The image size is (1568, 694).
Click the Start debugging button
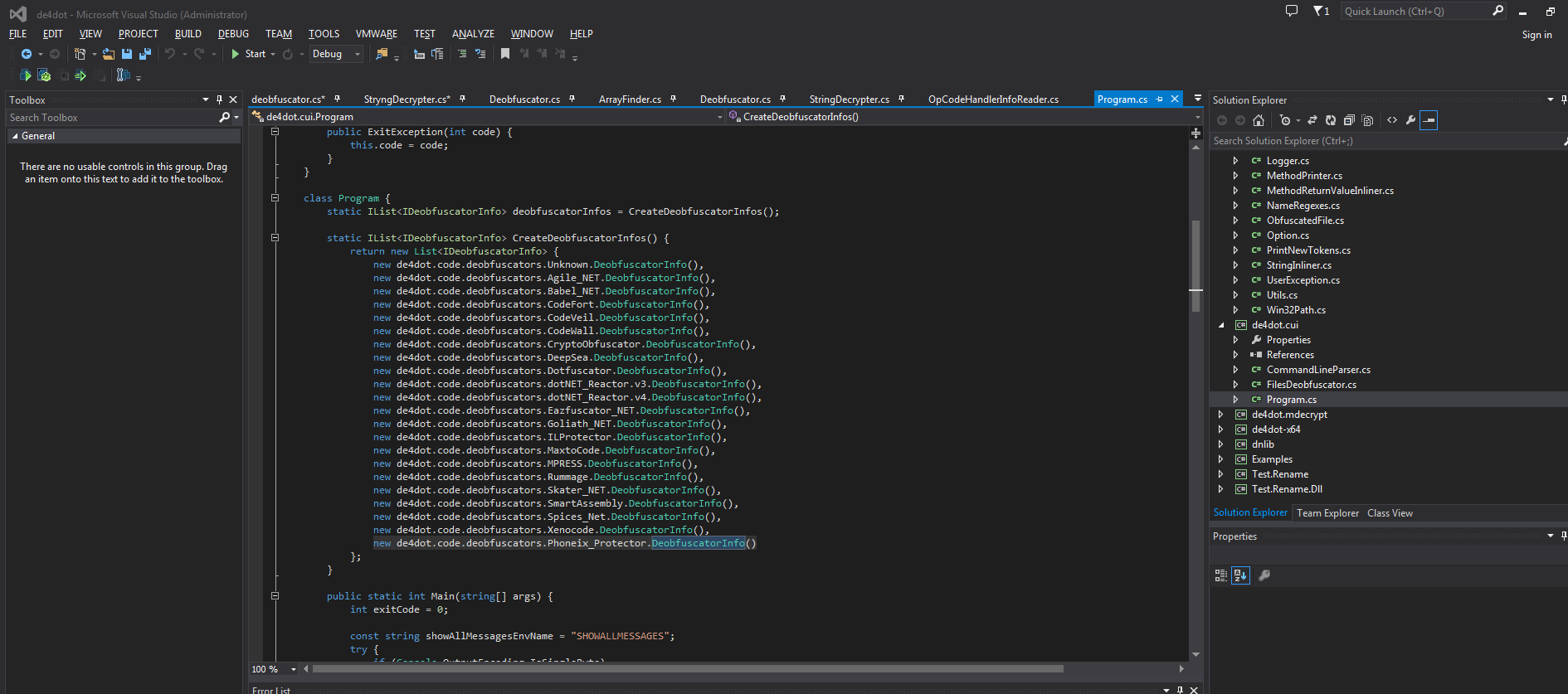pyautogui.click(x=248, y=54)
